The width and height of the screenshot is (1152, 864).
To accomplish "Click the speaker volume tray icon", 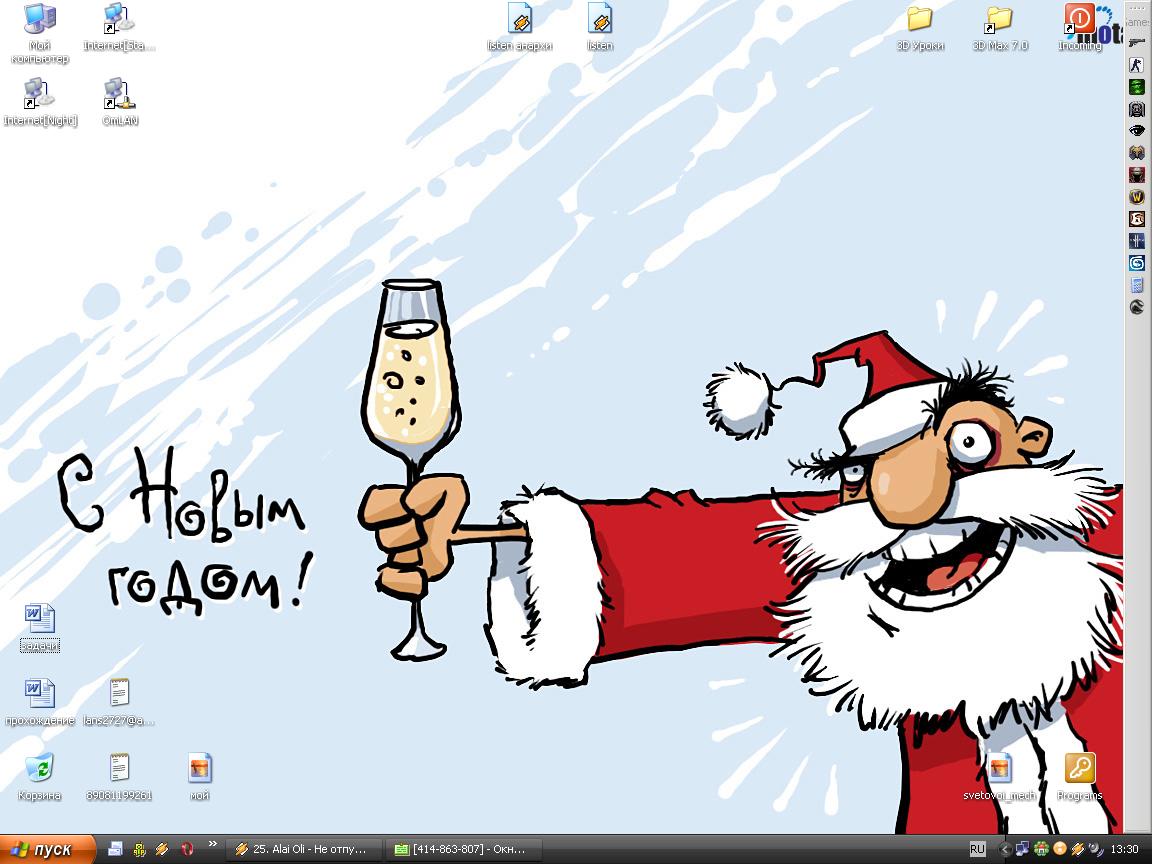I will coord(1096,849).
